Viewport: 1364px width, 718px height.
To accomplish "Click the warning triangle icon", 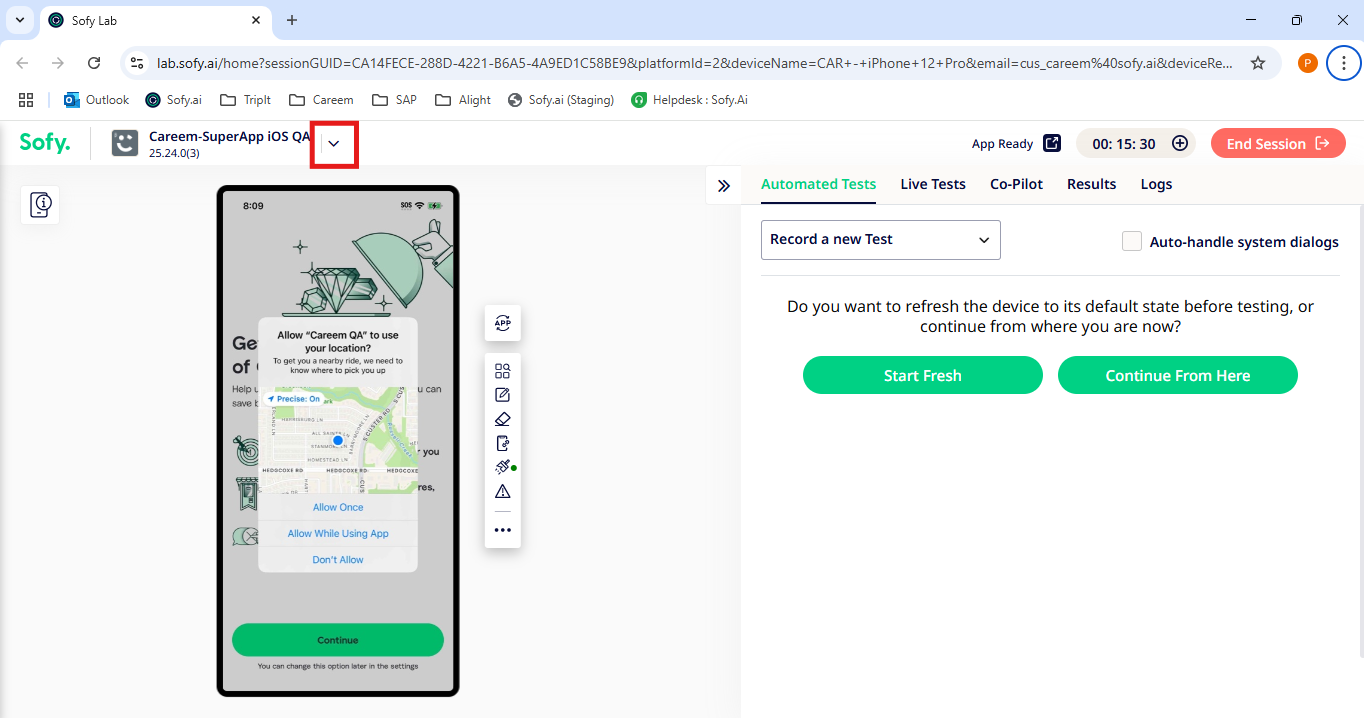I will tap(503, 491).
